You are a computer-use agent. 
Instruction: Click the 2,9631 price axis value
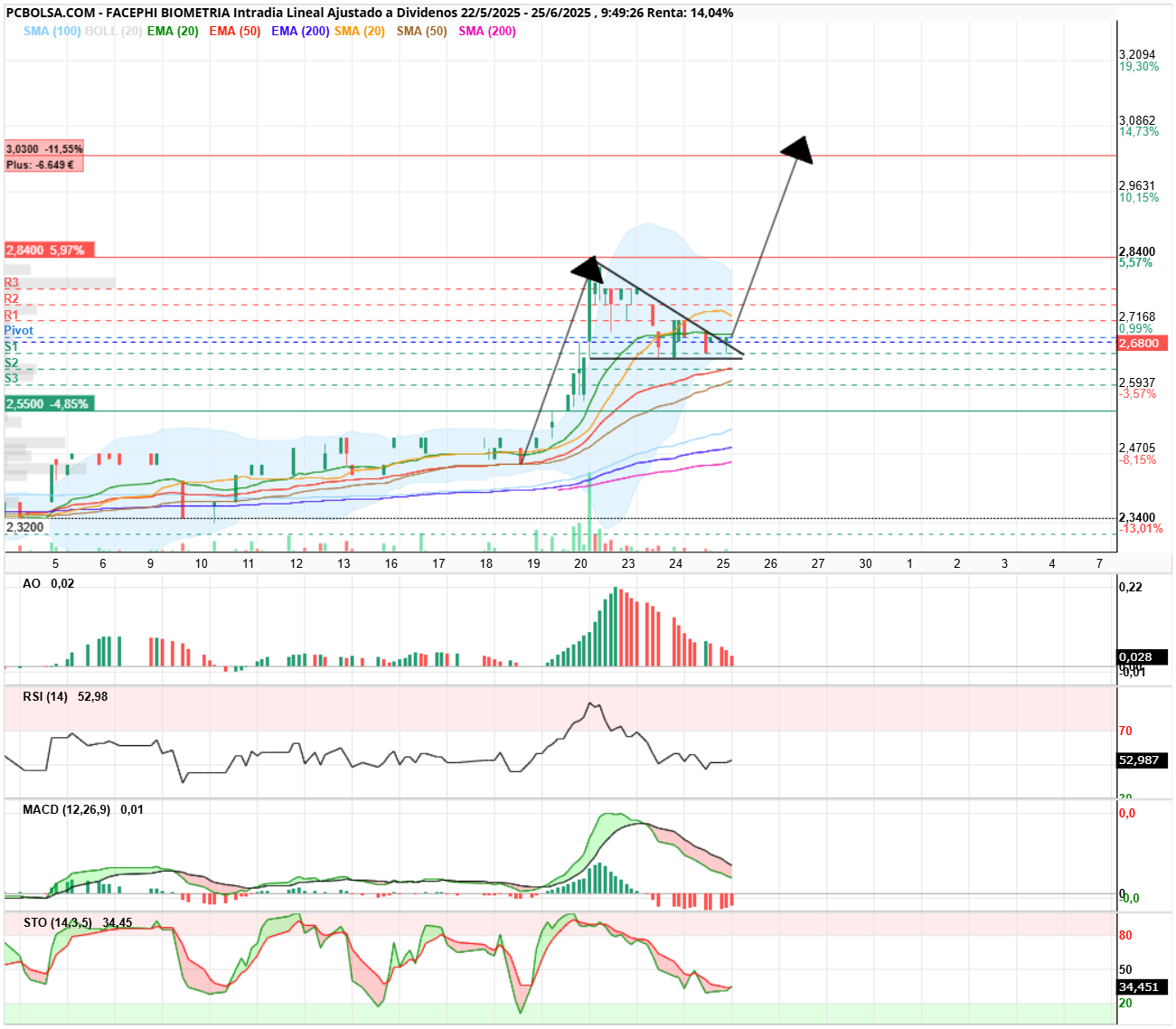coord(1137,185)
